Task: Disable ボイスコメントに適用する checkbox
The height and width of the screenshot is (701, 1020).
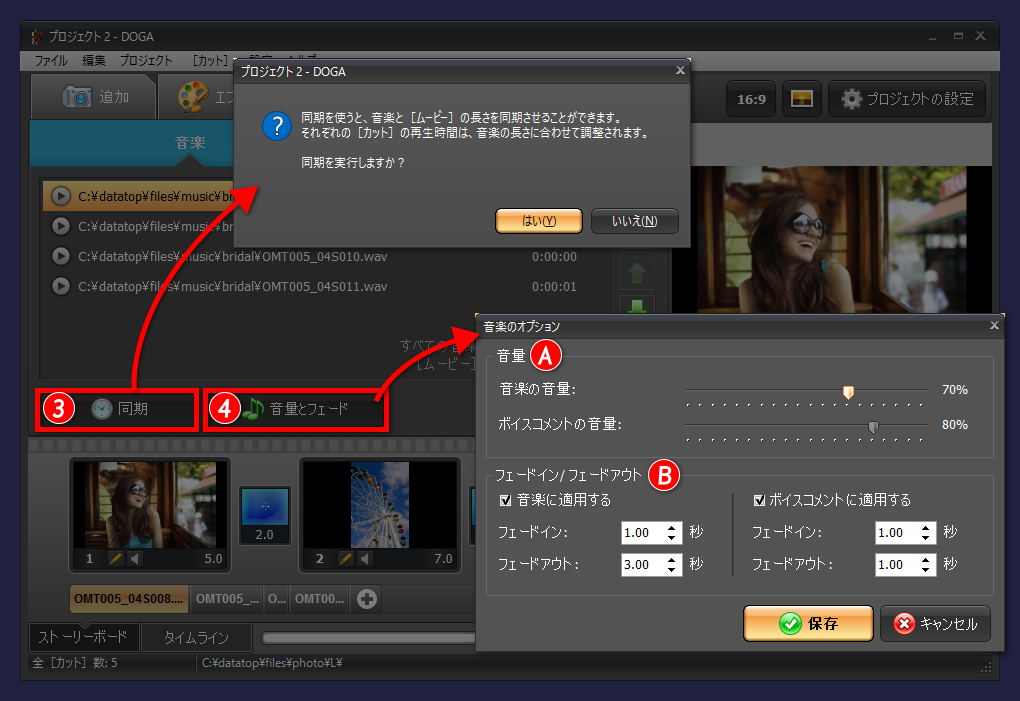Action: (760, 499)
